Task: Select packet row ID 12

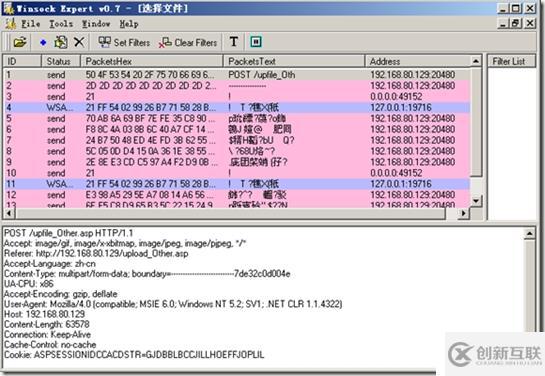Action: coord(237,195)
